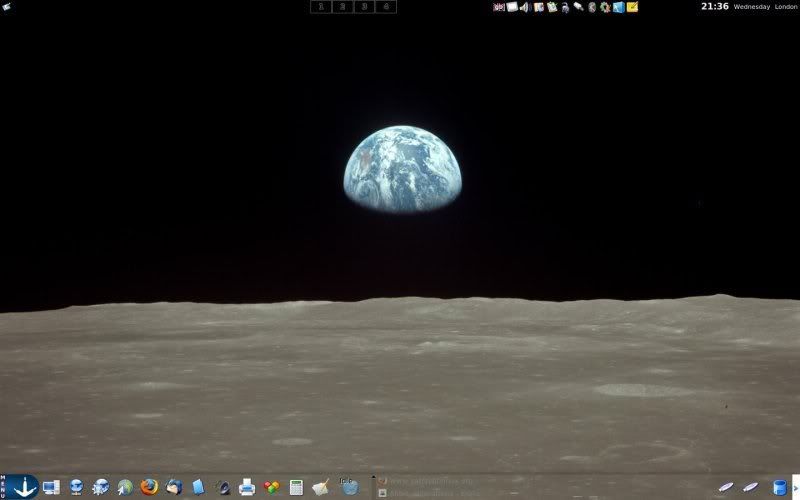Image resolution: width=800 pixels, height=500 pixels.
Task: Click the grey device tray icon
Action: (x=592, y=7)
